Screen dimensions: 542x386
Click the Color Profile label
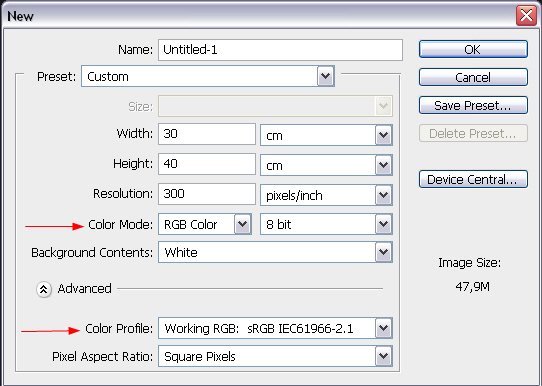(x=119, y=328)
